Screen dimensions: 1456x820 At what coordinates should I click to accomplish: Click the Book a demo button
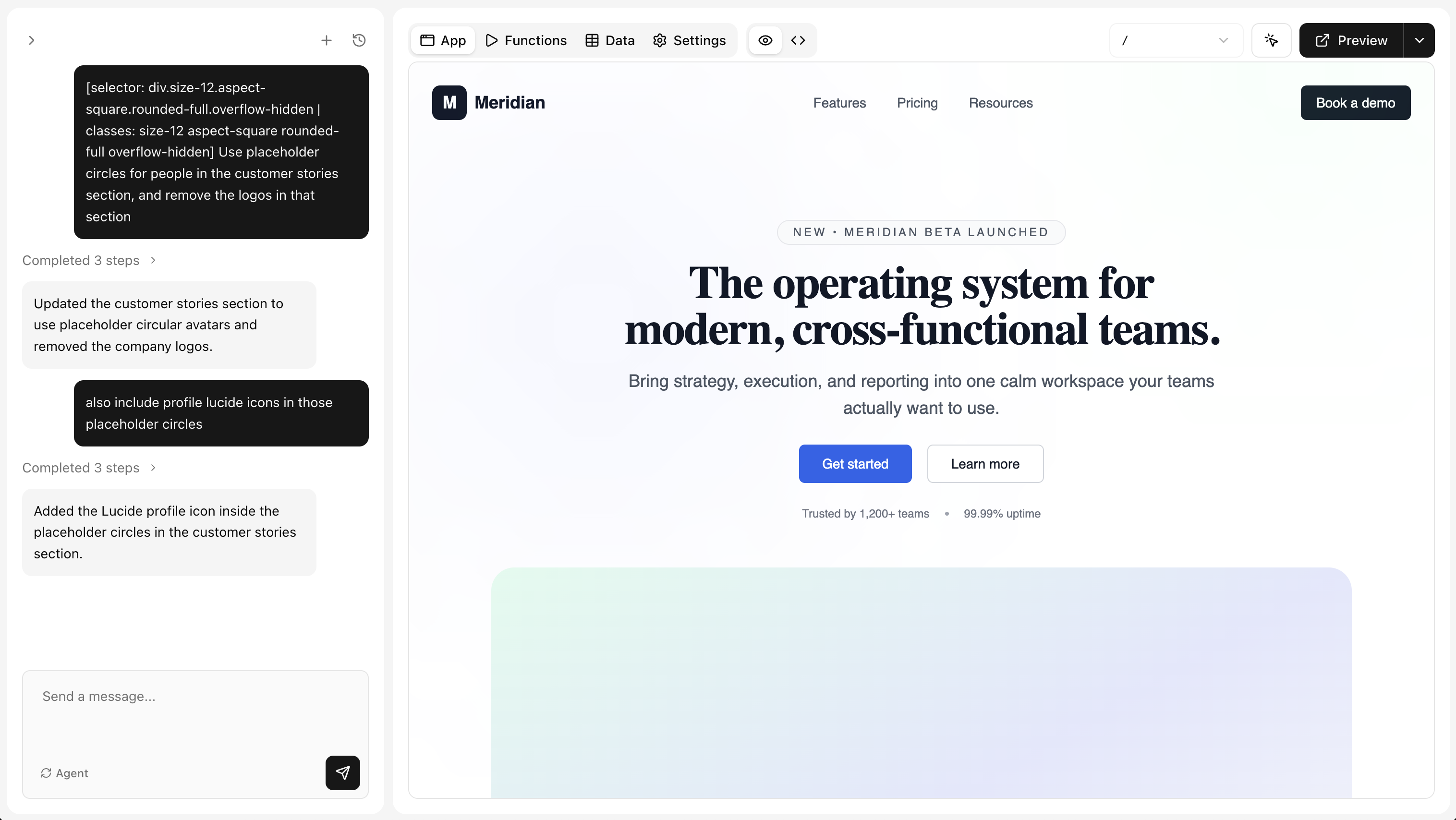[x=1355, y=103]
